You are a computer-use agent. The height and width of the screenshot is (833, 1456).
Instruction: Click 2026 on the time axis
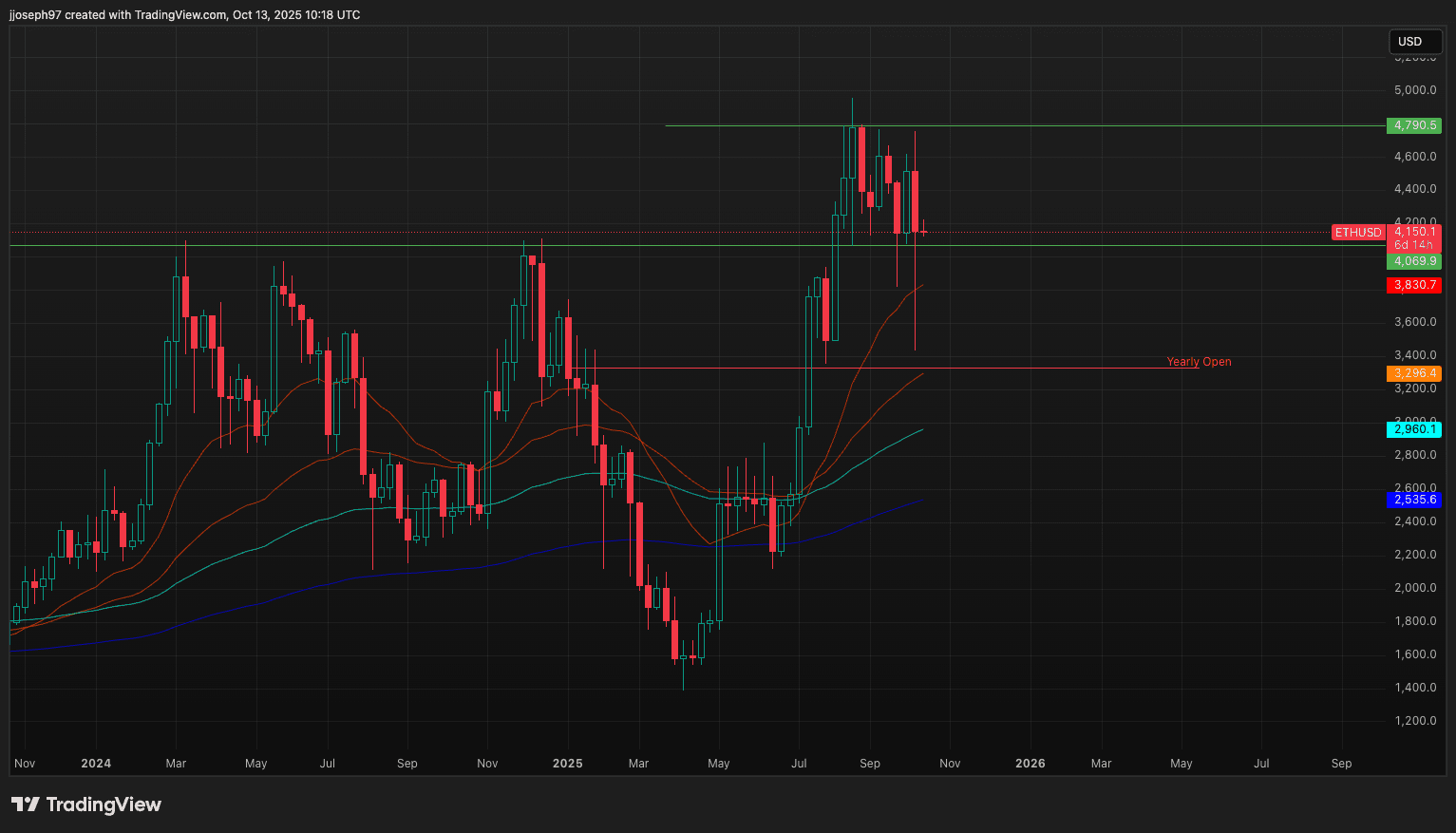[1031, 764]
